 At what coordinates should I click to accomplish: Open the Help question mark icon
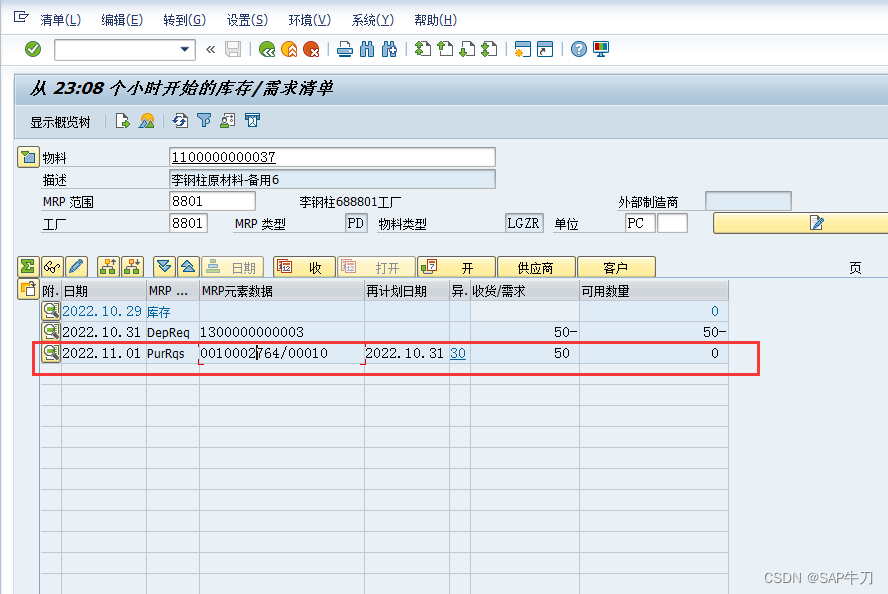(578, 49)
